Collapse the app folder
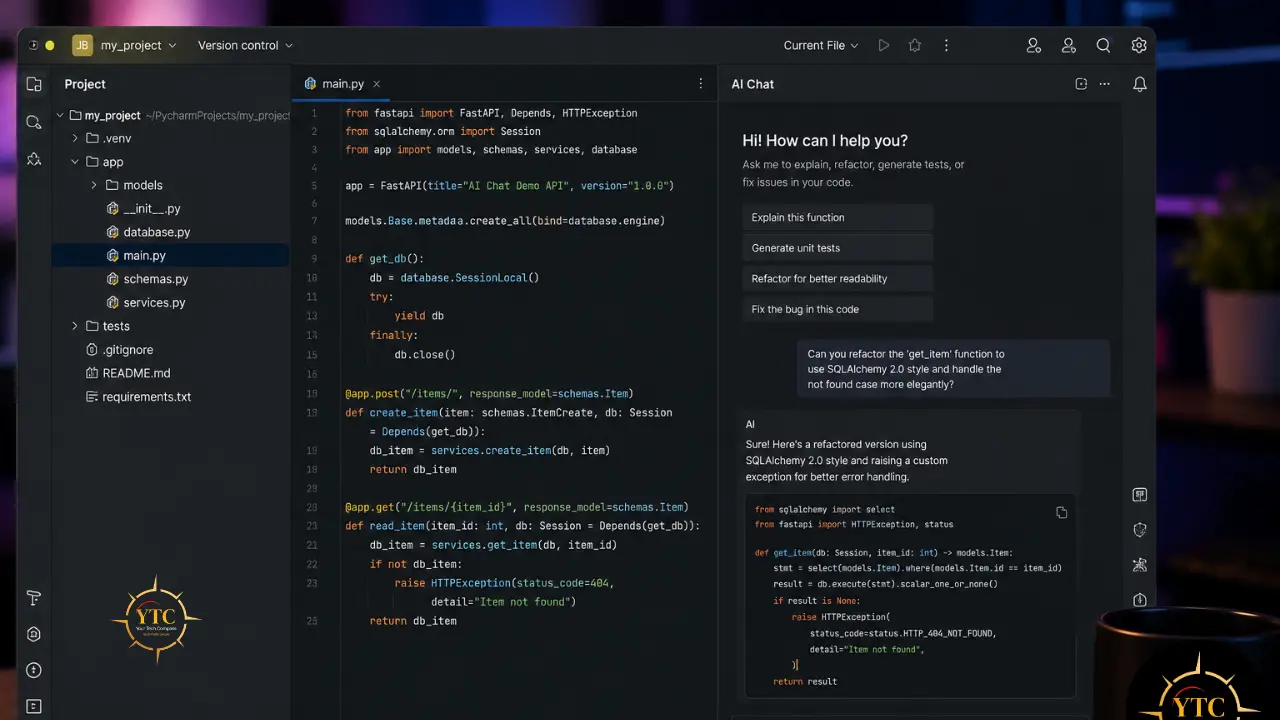Image resolution: width=1280 pixels, height=720 pixels. coord(75,162)
